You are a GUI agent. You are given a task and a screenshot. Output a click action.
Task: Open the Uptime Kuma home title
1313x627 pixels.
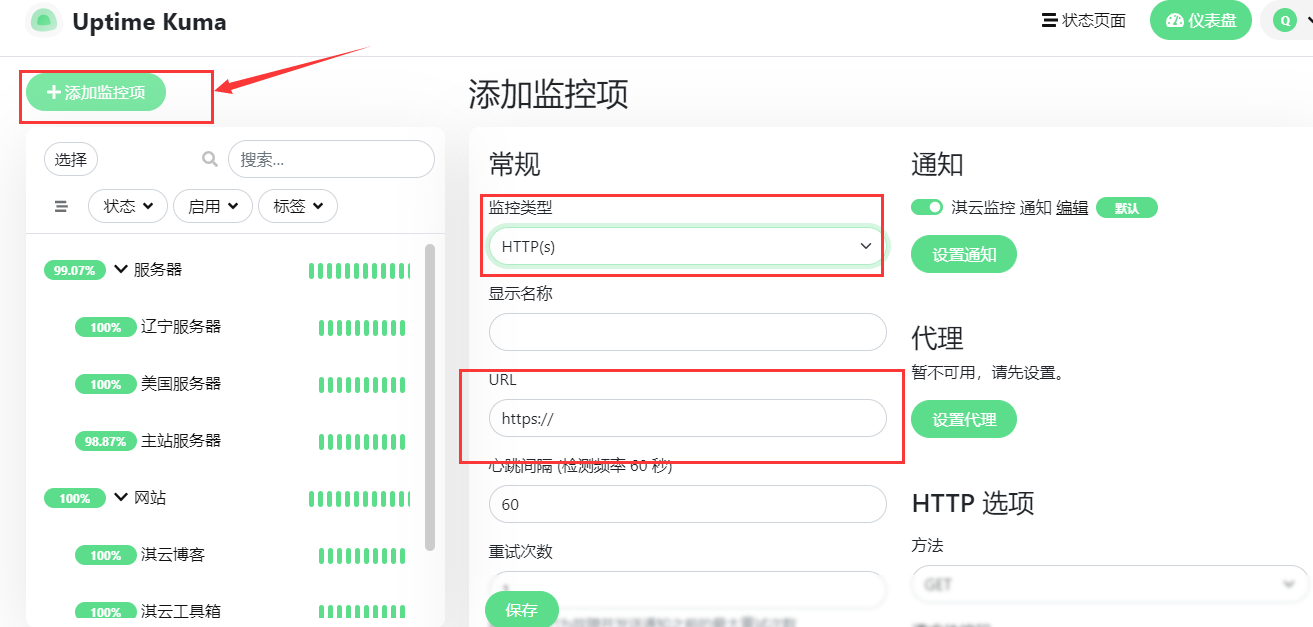point(149,21)
